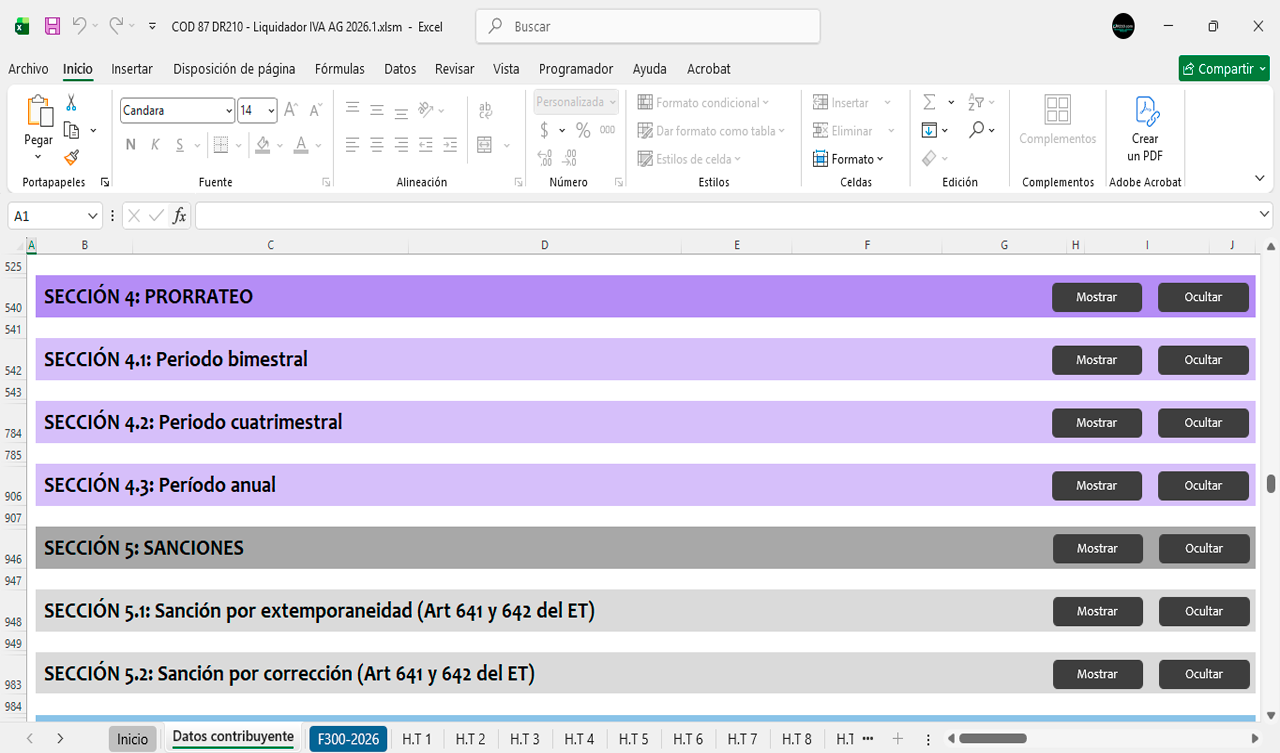Click the AutoSum sigma icon
Viewport: 1280px width, 753px height.
(x=929, y=103)
